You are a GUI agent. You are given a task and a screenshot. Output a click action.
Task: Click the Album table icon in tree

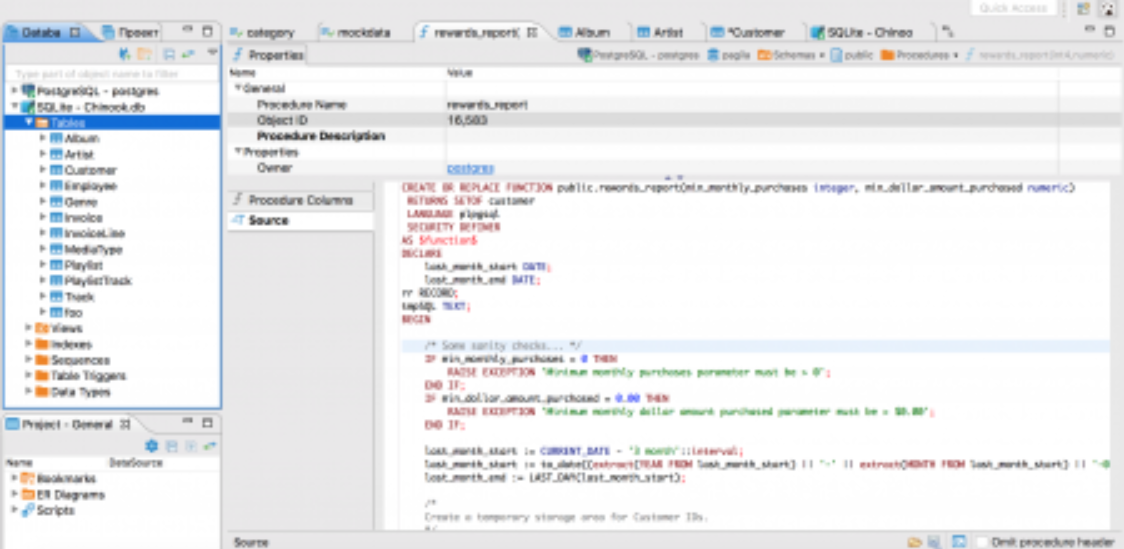[56, 139]
